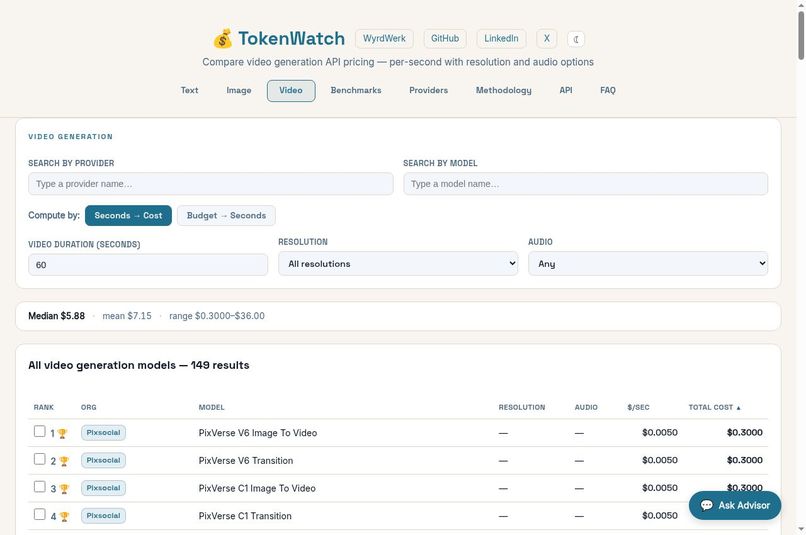Open the Audio dropdown

pos(648,264)
